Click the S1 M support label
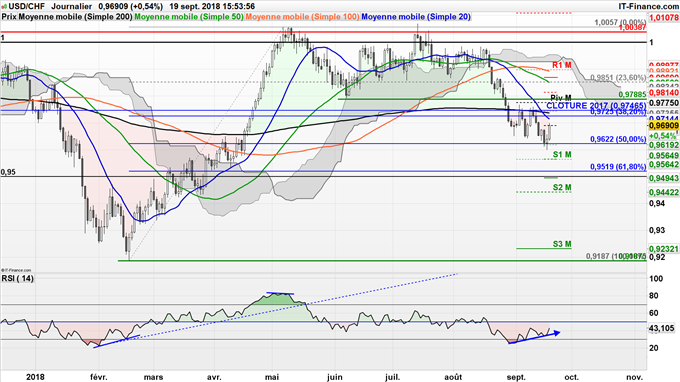 tap(562, 154)
